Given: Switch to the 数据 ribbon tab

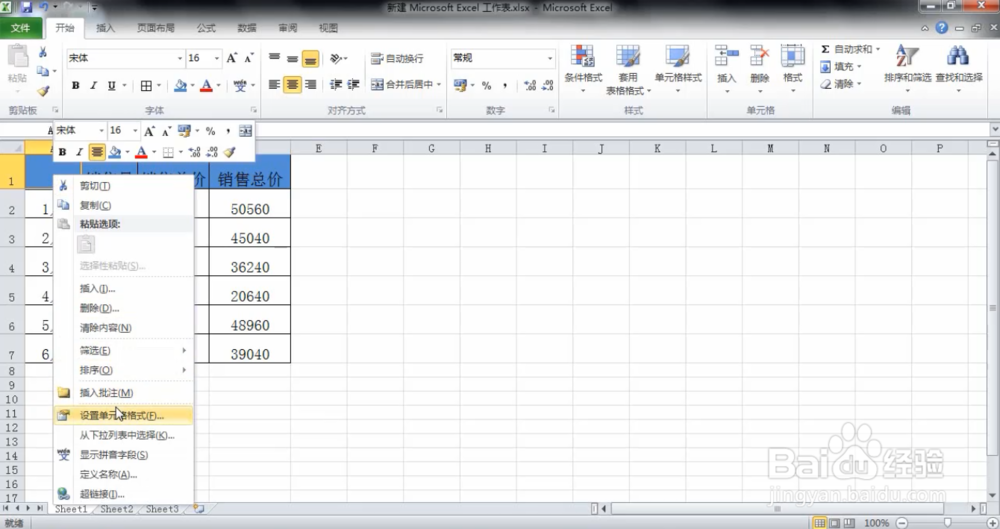Looking at the screenshot, I should pyautogui.click(x=247, y=28).
